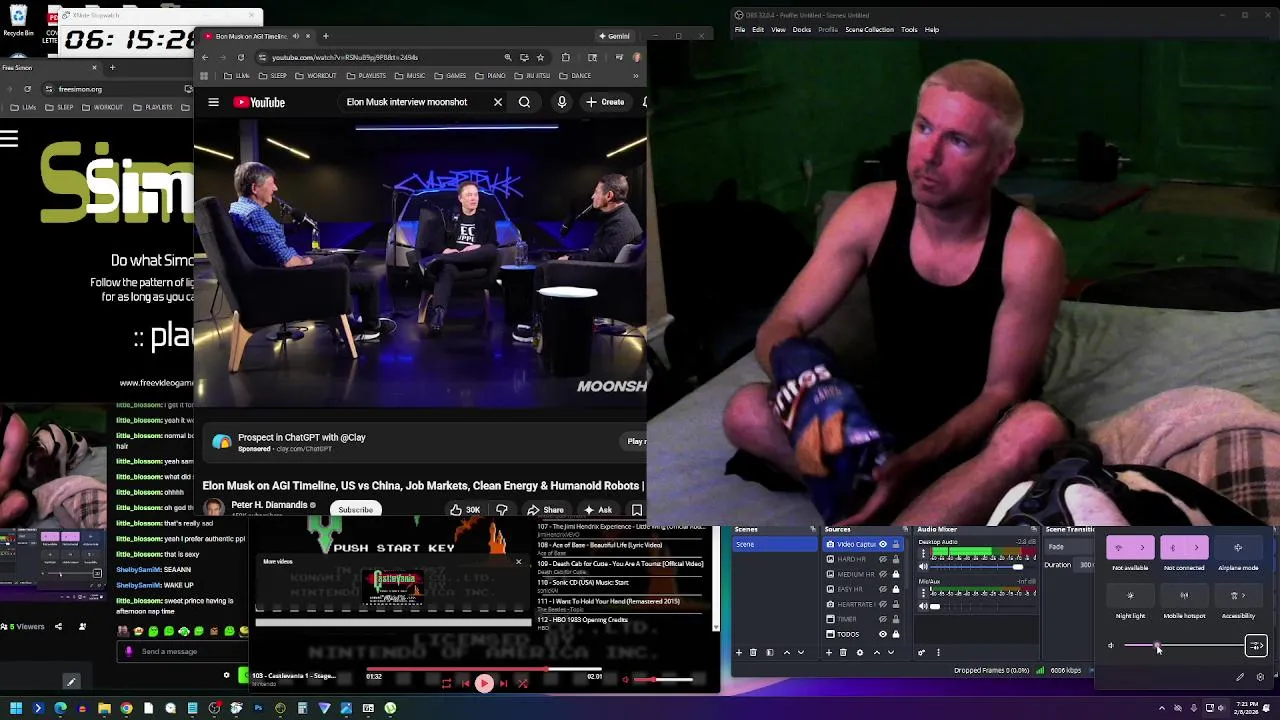Open Peter H. Diamandis channel link
The height and width of the screenshot is (720, 1280).
[x=270, y=505]
